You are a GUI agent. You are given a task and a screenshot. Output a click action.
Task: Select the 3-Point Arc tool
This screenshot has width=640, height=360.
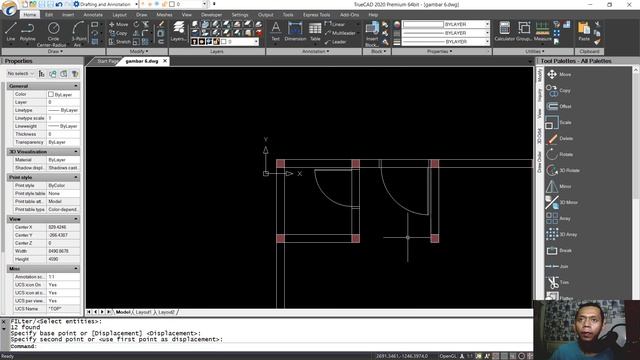(x=78, y=34)
